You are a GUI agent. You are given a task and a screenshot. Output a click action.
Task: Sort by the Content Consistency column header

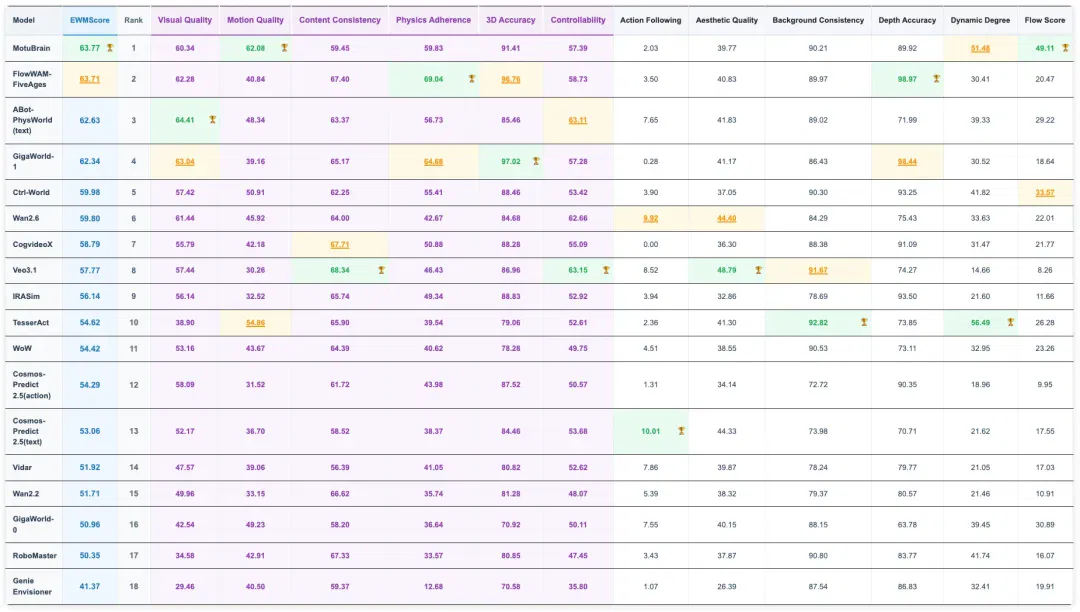coord(340,20)
